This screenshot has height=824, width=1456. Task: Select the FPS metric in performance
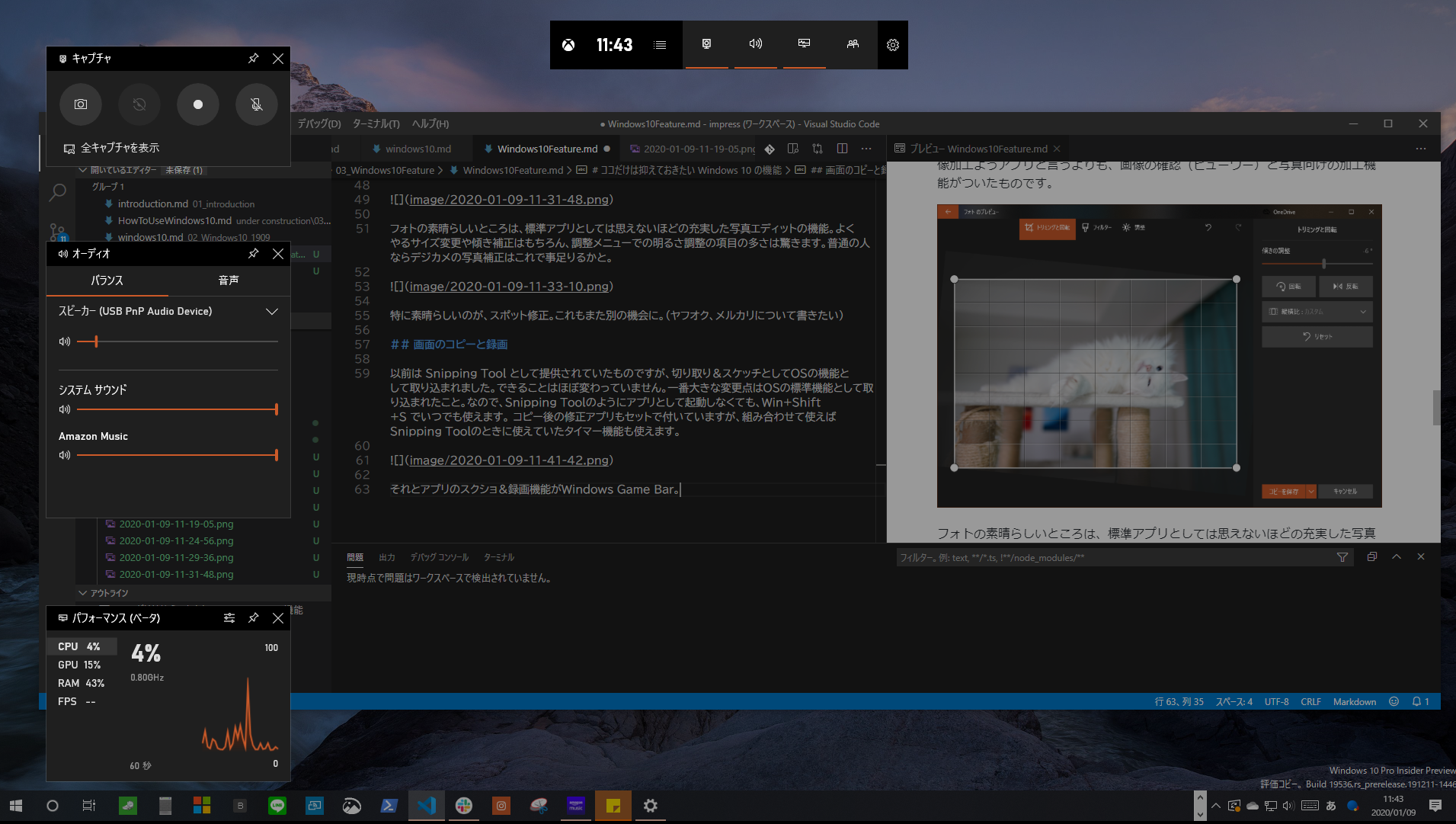(82, 701)
